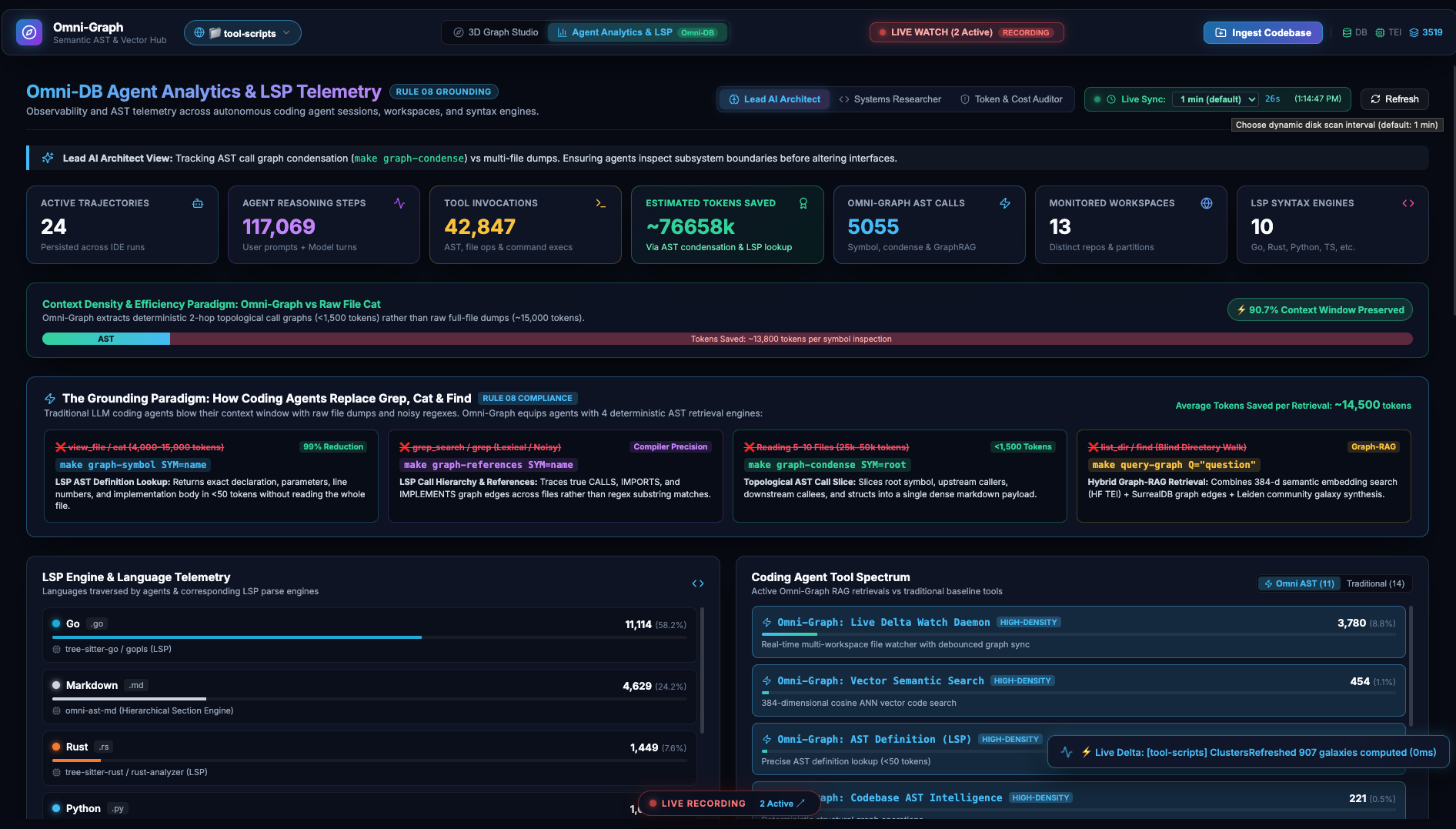This screenshot has height=829, width=1456.
Task: Click the Rust language row
Action: click(x=369, y=758)
